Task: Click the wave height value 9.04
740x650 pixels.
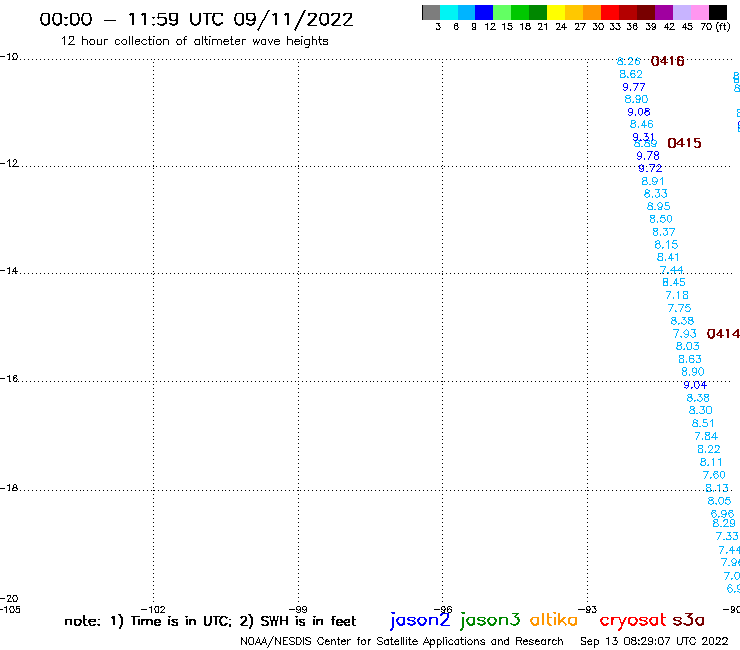Action: coord(695,385)
